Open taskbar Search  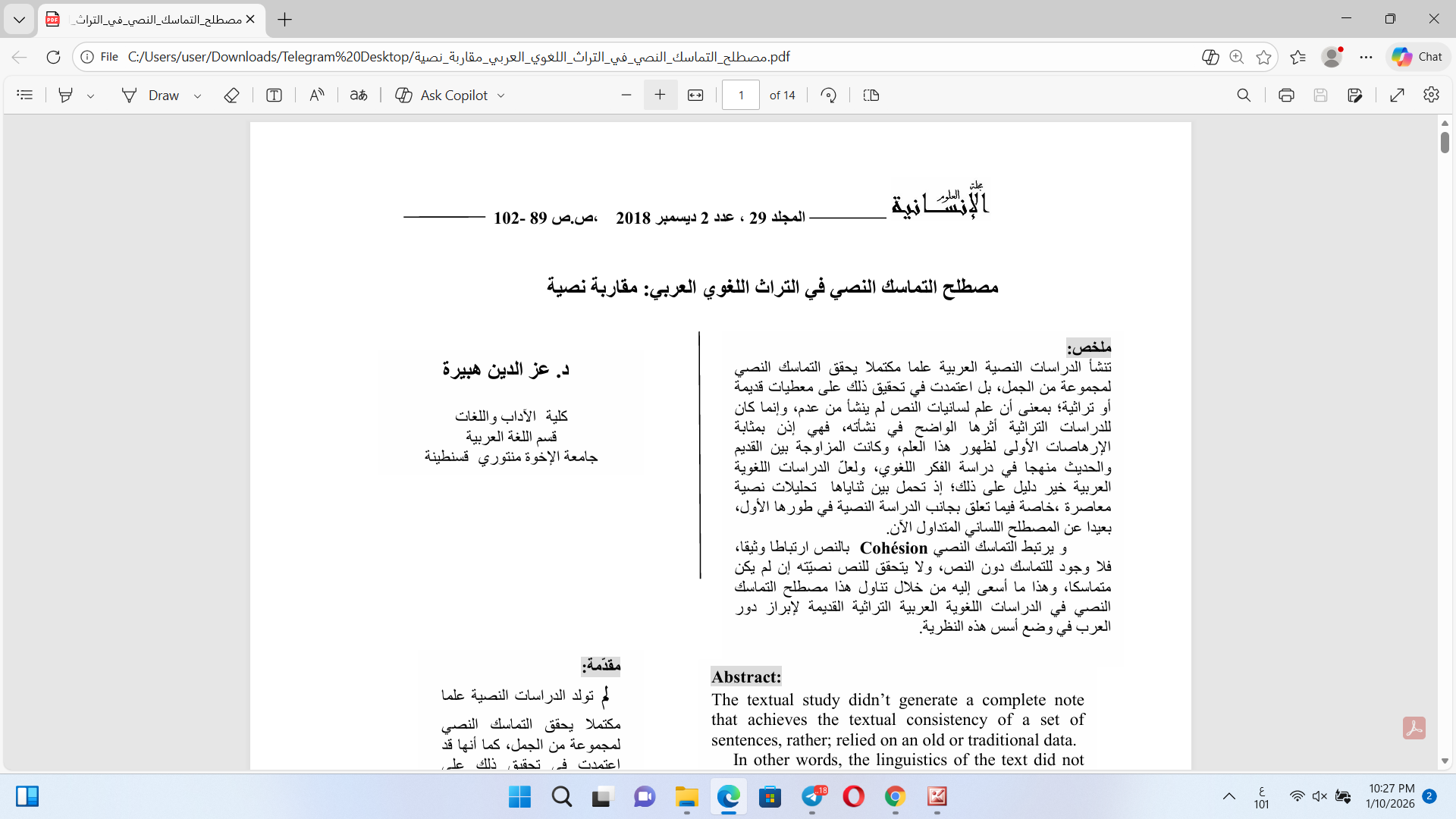pyautogui.click(x=562, y=797)
